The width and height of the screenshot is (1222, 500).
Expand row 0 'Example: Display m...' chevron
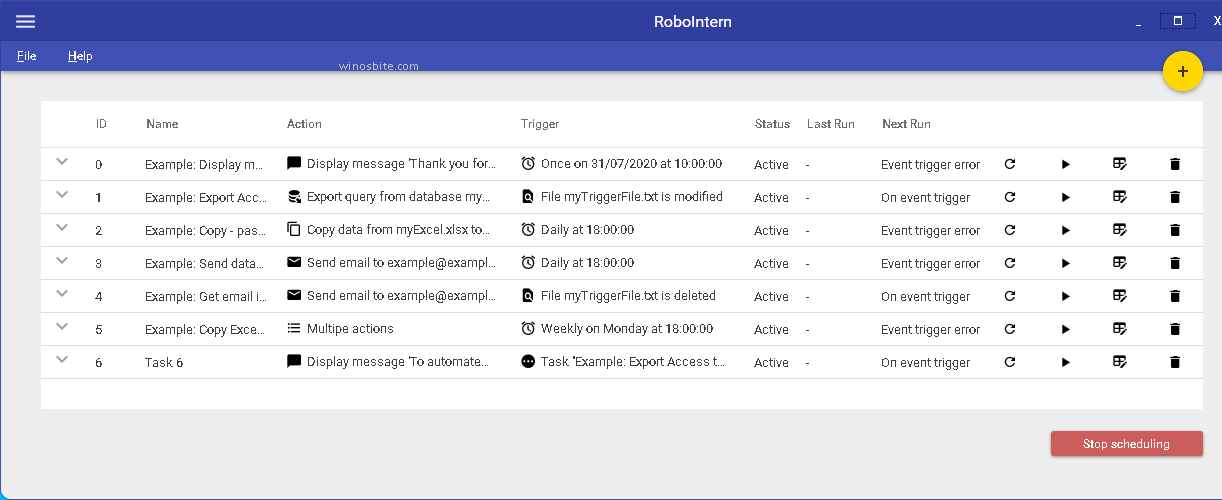(62, 161)
